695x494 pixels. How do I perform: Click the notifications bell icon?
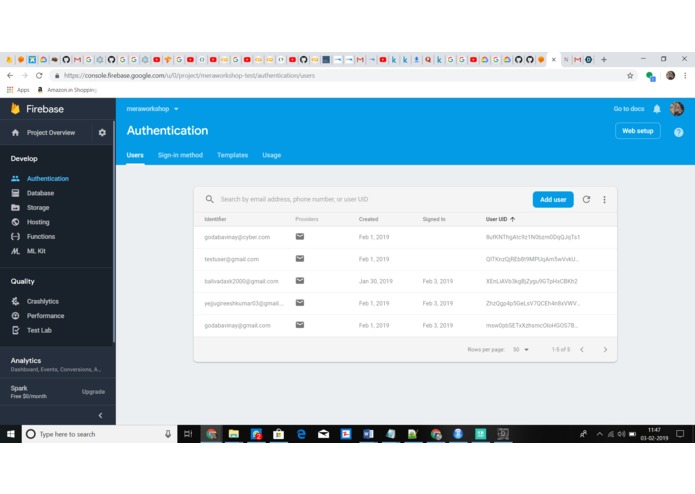click(657, 109)
